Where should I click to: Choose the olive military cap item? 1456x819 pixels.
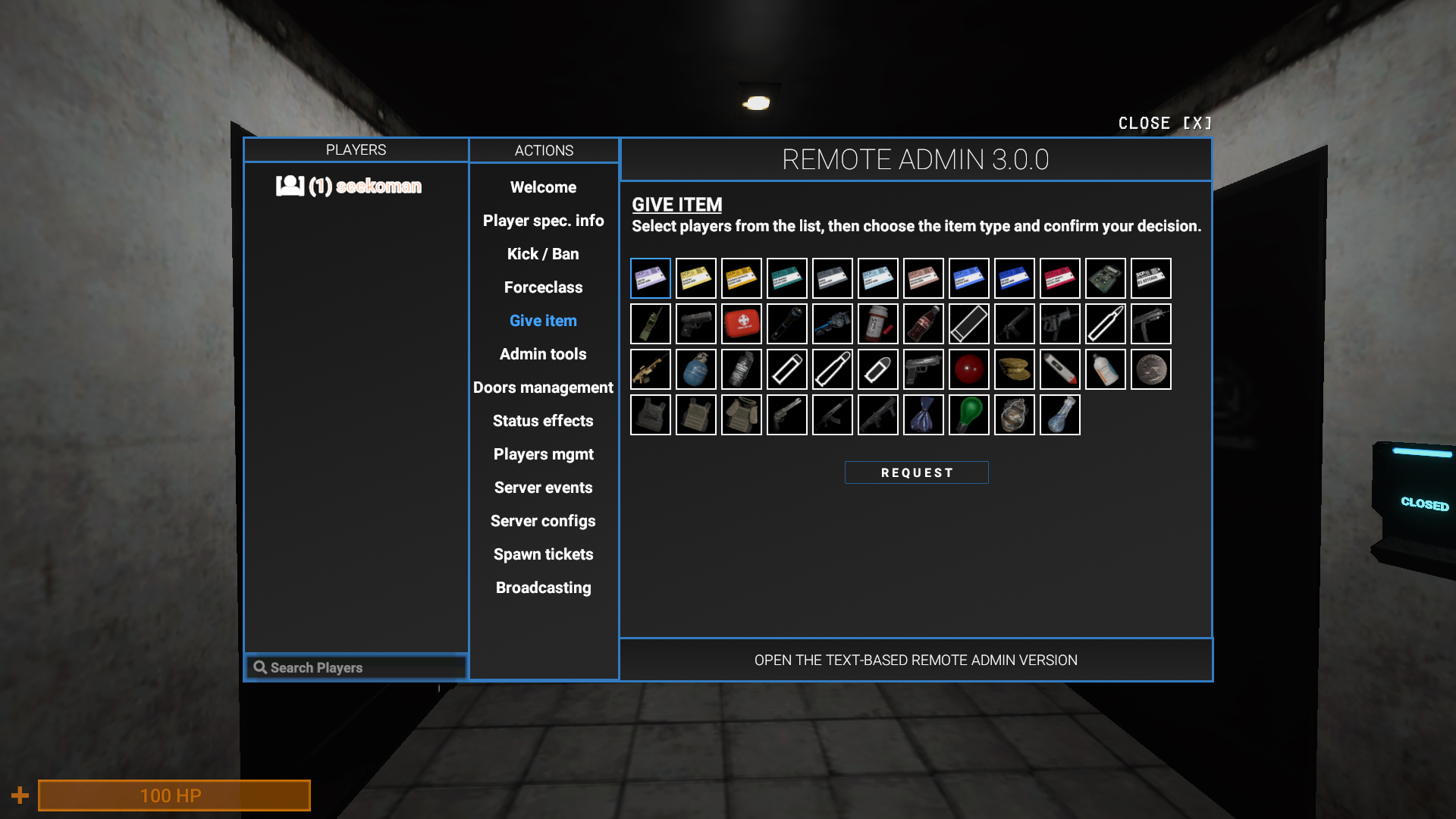point(1014,369)
